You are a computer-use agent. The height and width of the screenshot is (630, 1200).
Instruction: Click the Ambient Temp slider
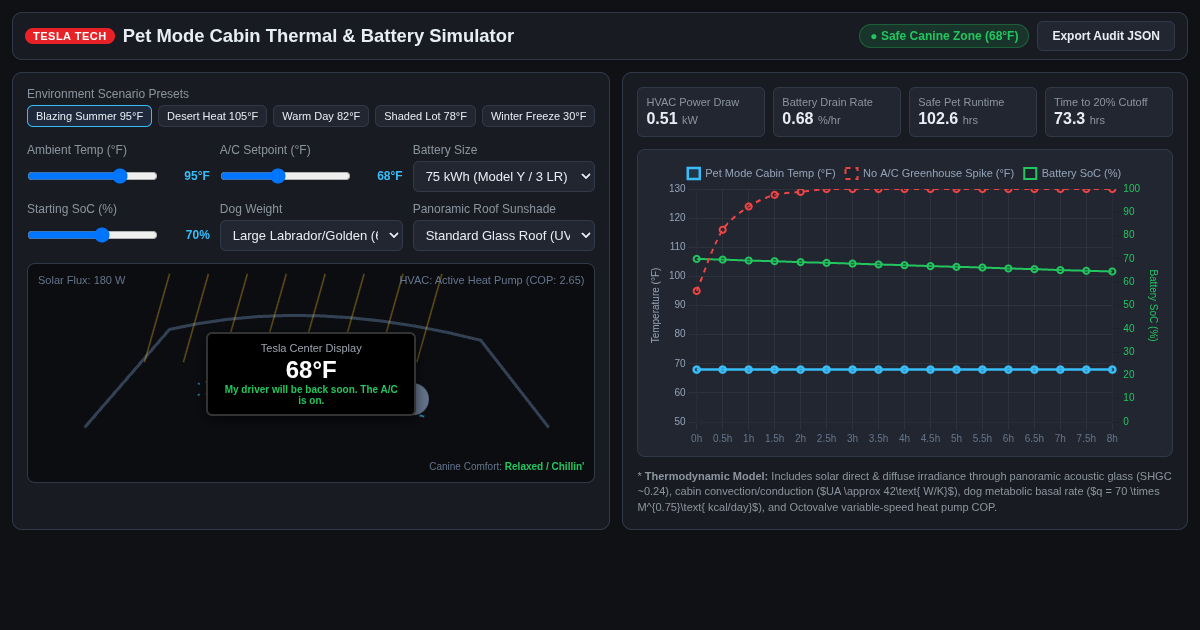(x=92, y=176)
